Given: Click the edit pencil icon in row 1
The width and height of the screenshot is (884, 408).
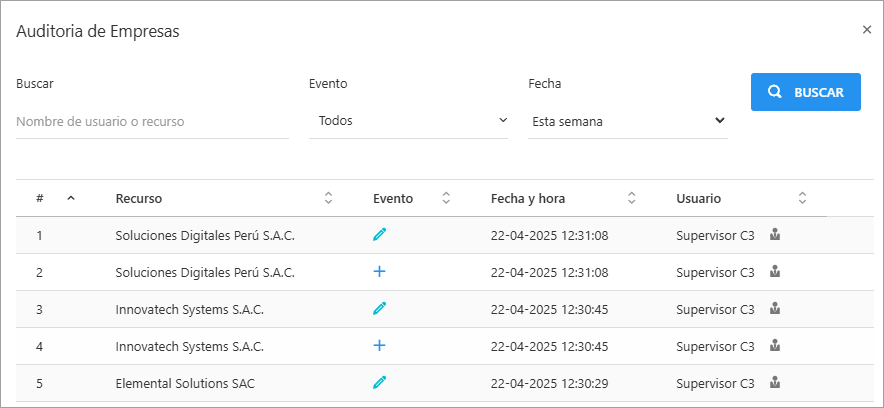Looking at the screenshot, I should 379,235.
